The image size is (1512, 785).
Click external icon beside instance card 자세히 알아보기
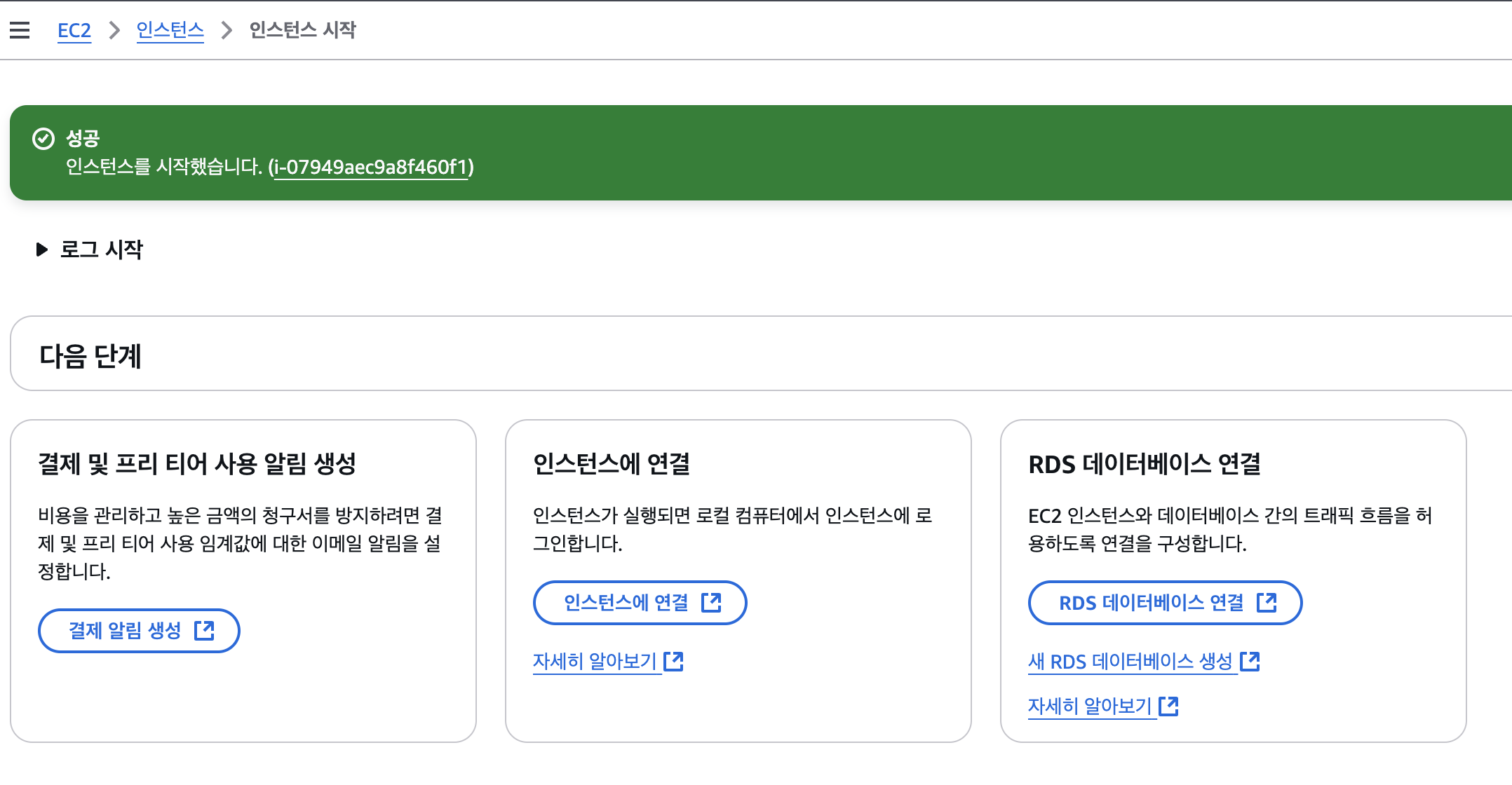674,661
